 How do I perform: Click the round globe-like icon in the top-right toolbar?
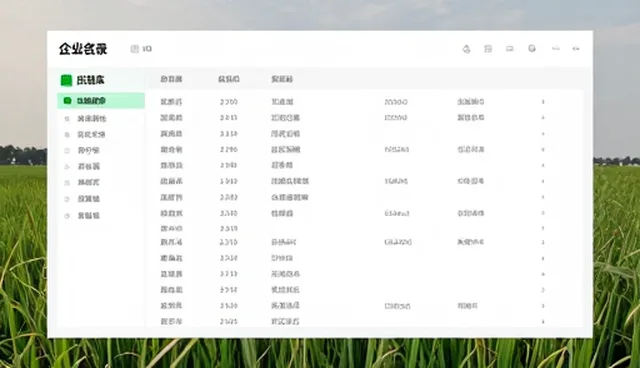[532, 49]
